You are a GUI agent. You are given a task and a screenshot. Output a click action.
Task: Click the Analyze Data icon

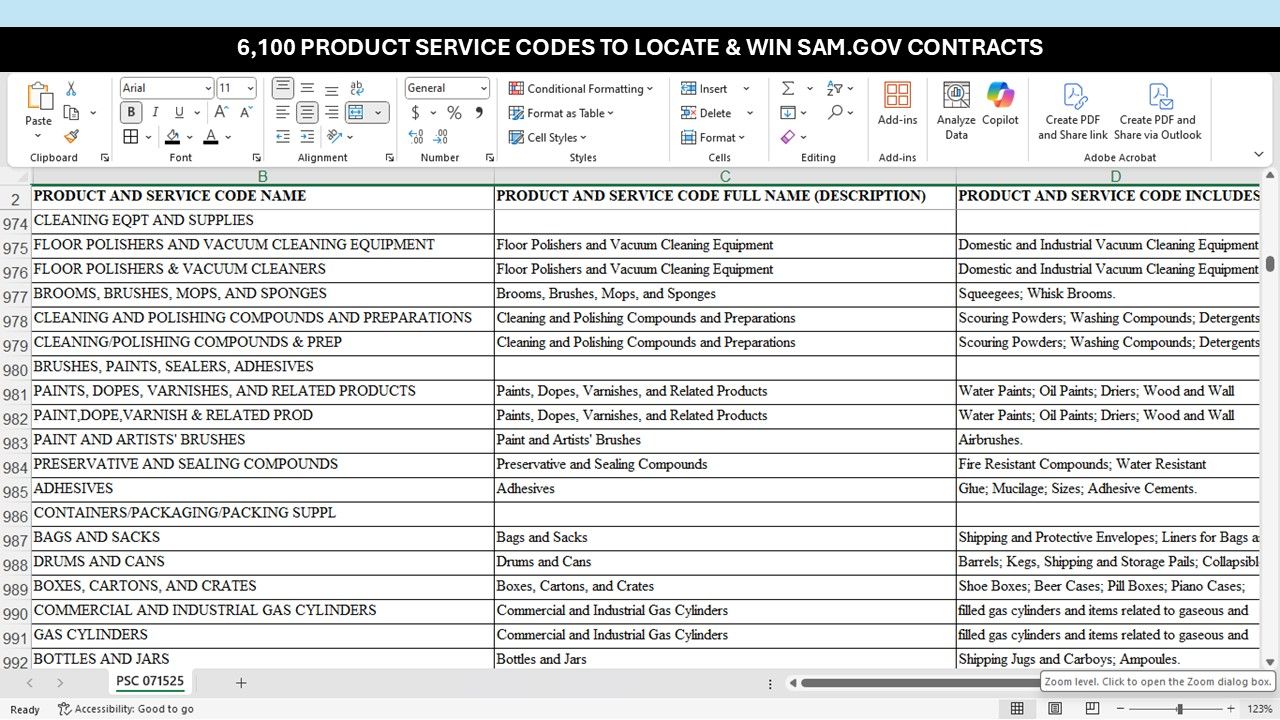point(956,105)
